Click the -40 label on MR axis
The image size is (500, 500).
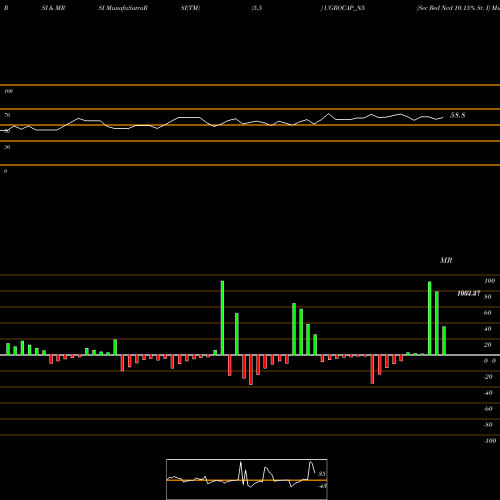pyautogui.click(x=488, y=393)
